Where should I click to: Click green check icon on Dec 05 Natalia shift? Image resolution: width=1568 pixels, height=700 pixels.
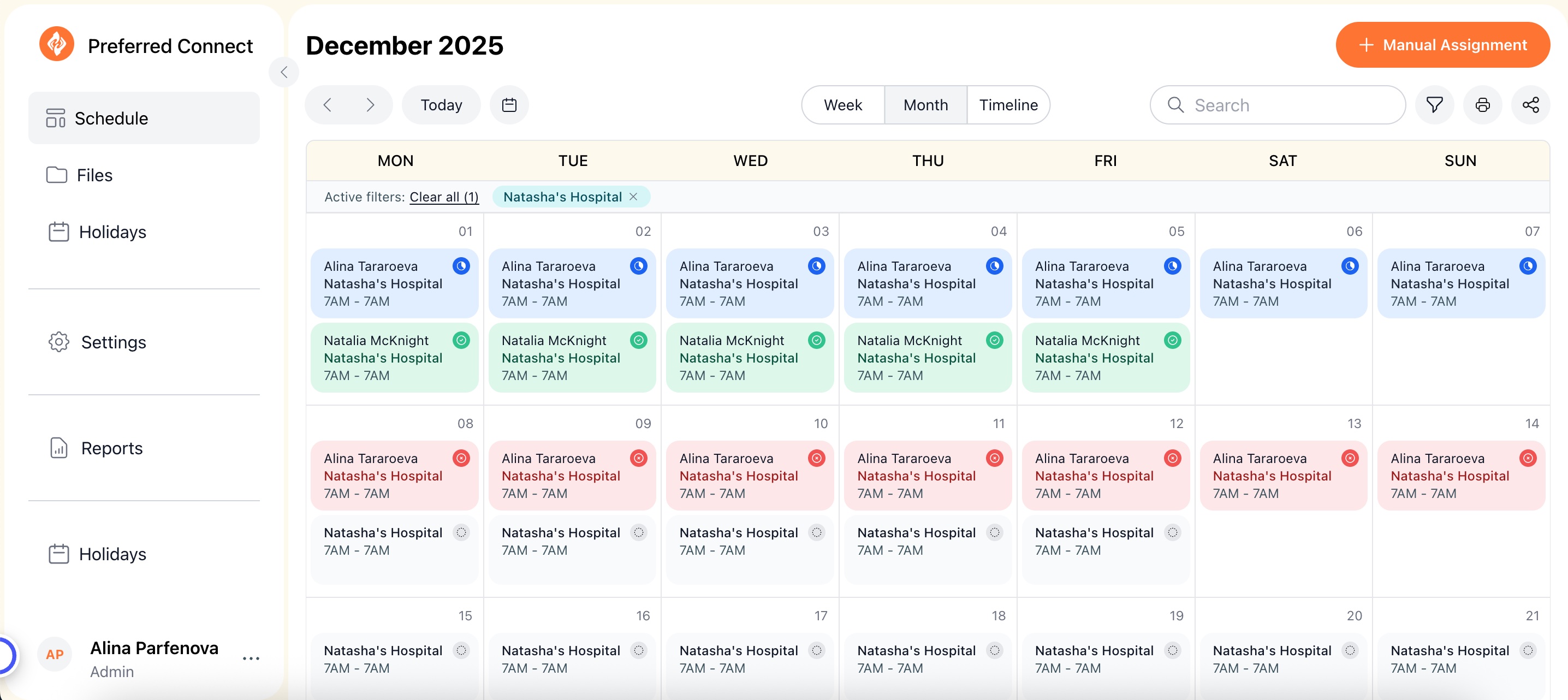click(x=1172, y=340)
